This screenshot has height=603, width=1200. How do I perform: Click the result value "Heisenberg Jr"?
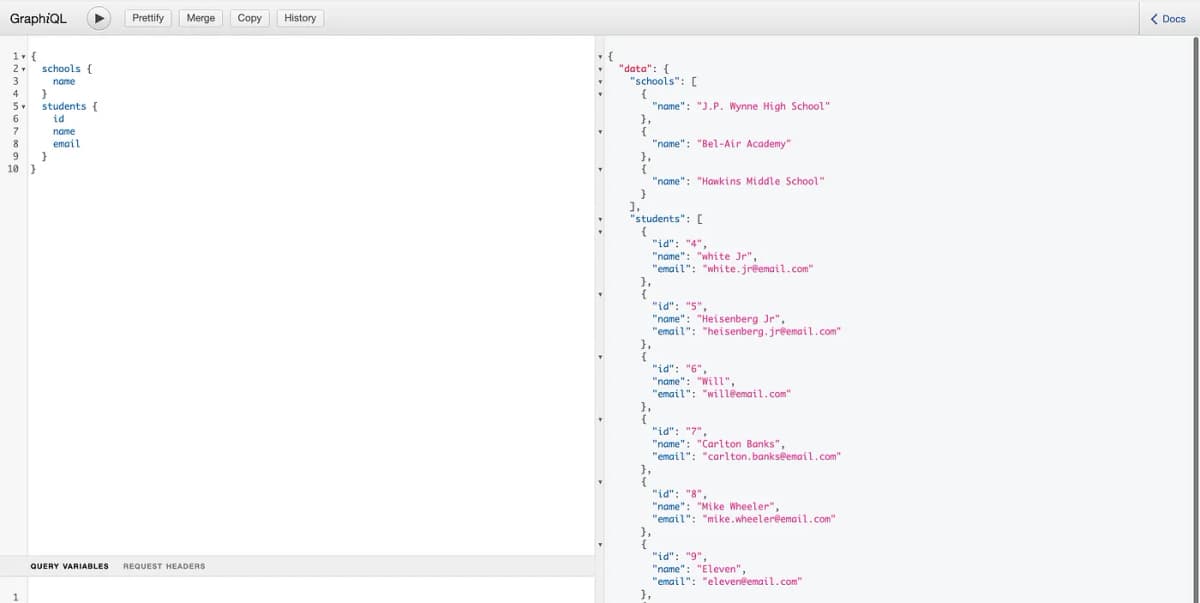click(x=740, y=319)
